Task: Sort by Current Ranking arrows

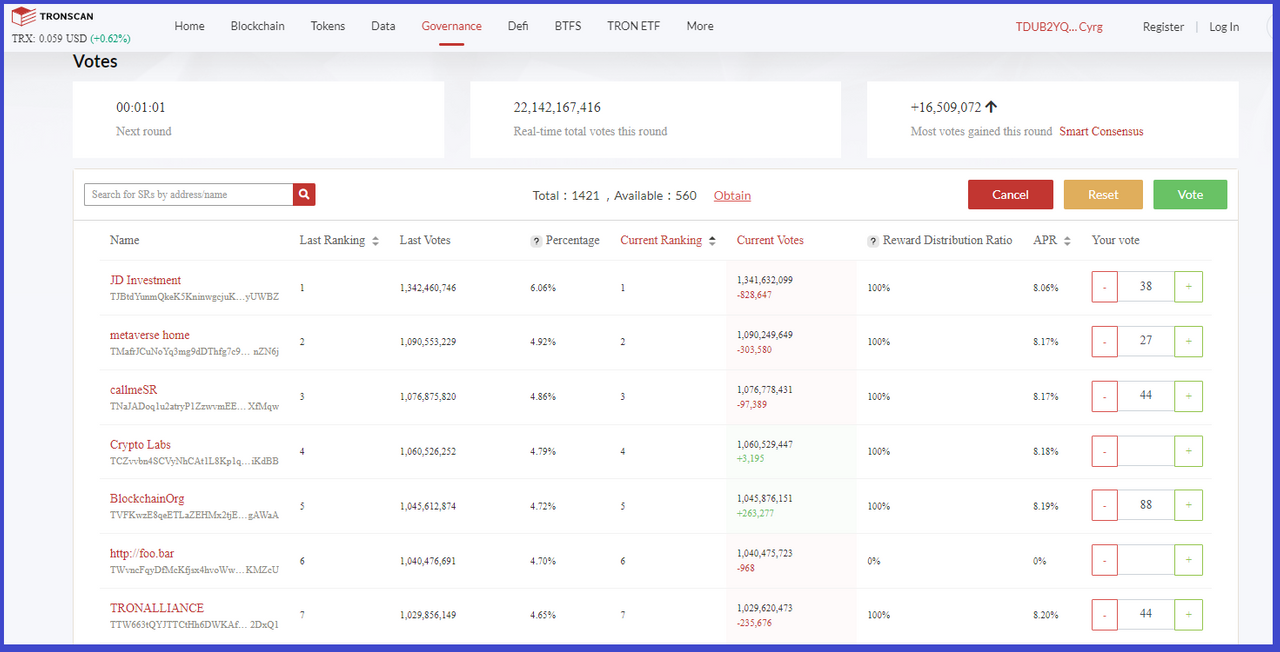Action: pos(712,241)
